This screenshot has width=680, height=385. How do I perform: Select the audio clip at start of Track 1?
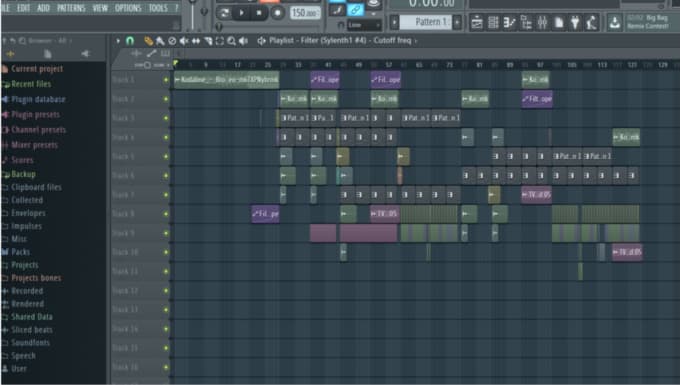coord(226,80)
